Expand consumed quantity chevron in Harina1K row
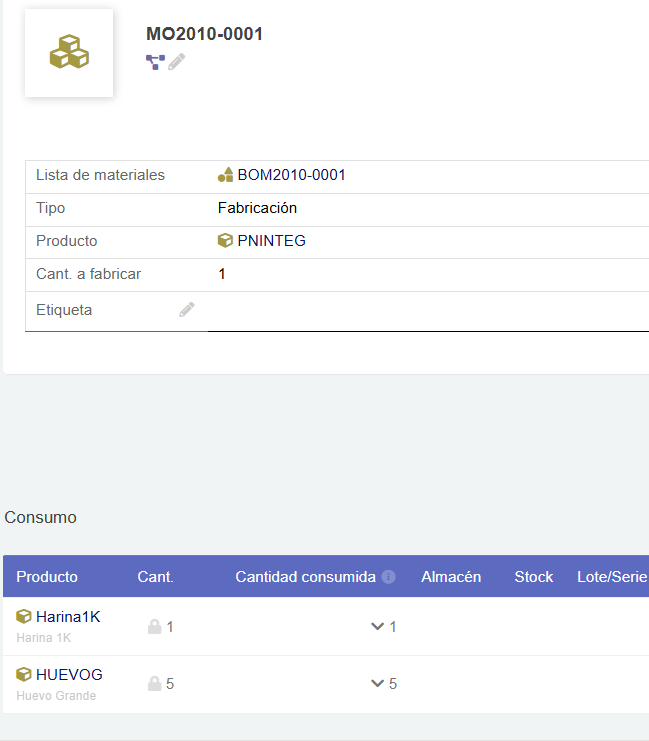Screen dimensions: 649x741 pyautogui.click(x=377, y=627)
